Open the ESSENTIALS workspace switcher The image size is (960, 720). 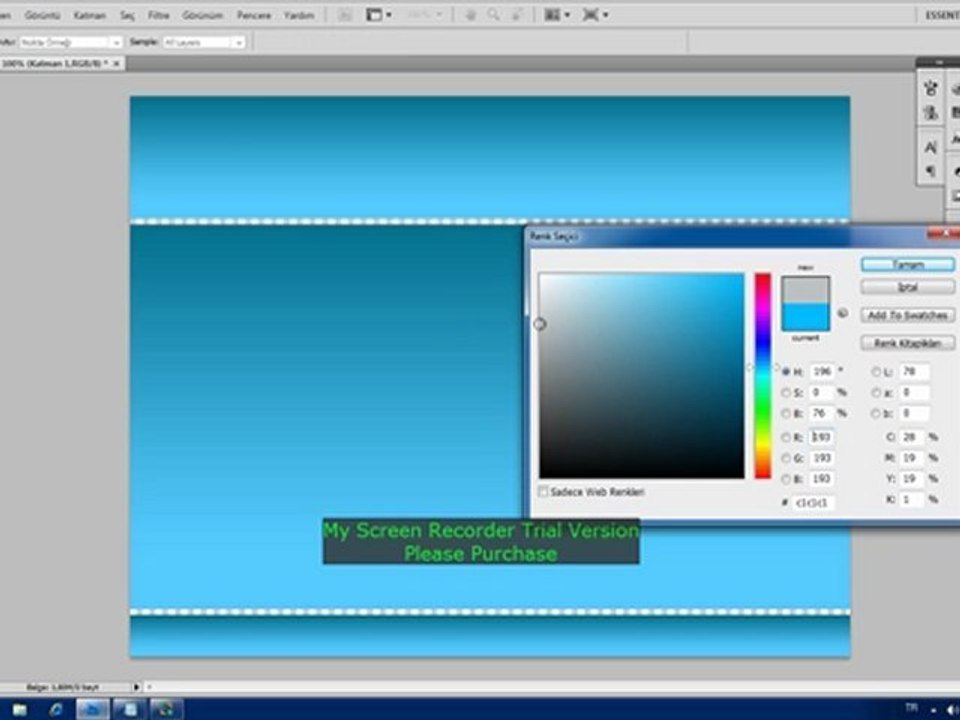click(x=943, y=15)
